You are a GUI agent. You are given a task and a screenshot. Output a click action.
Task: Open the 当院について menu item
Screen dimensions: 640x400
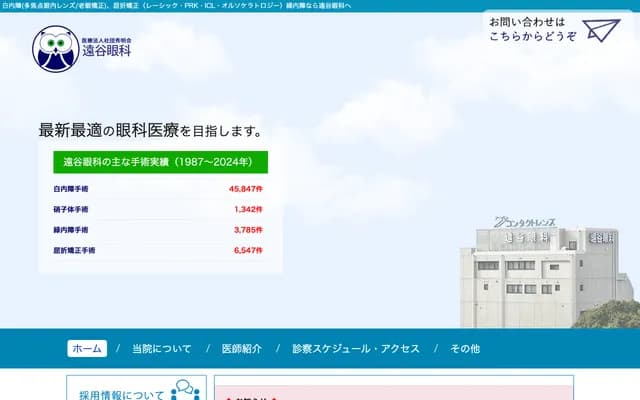click(162, 349)
